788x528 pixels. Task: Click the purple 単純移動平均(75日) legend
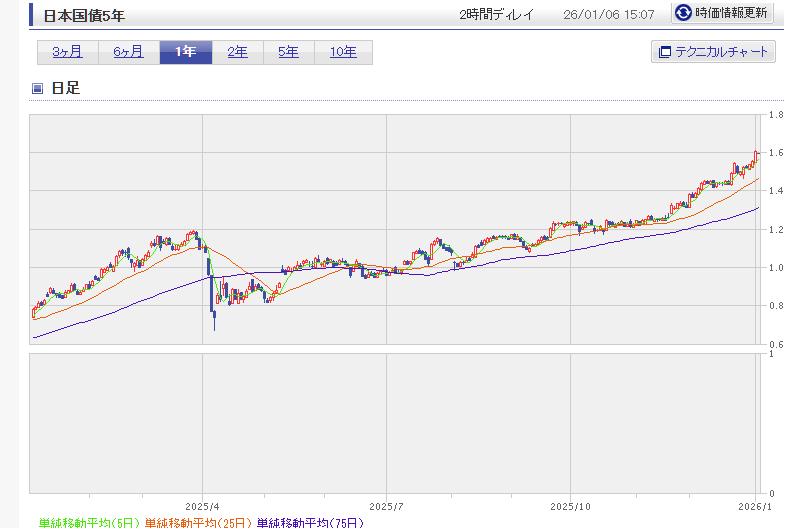pyautogui.click(x=310, y=522)
